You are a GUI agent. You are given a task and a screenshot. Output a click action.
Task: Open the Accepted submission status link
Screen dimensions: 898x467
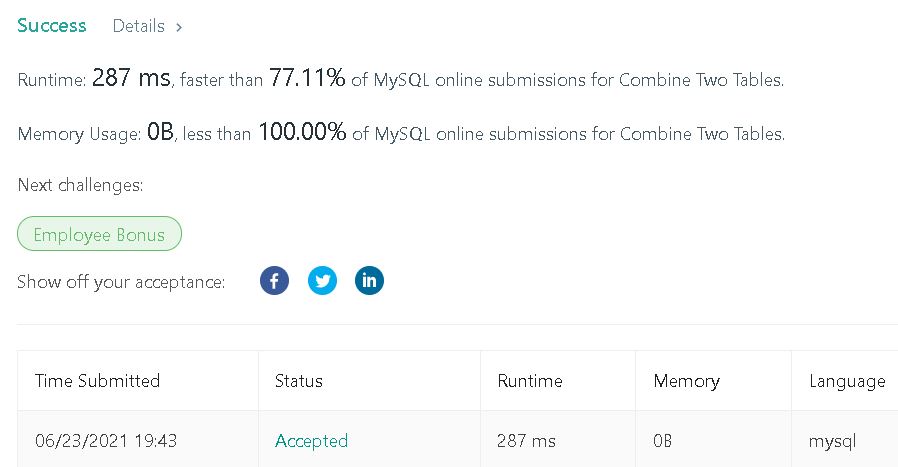311,441
